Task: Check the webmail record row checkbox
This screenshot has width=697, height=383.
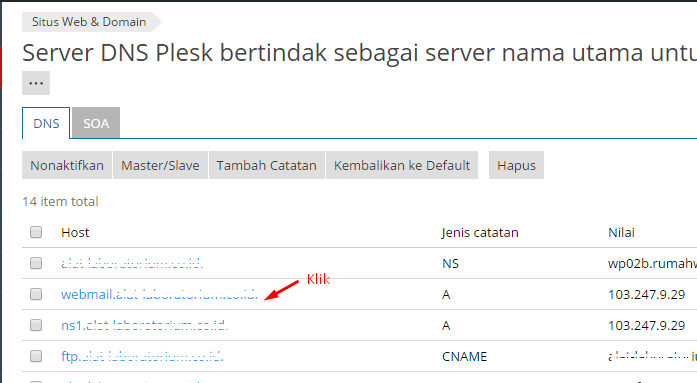Action: [x=36, y=294]
